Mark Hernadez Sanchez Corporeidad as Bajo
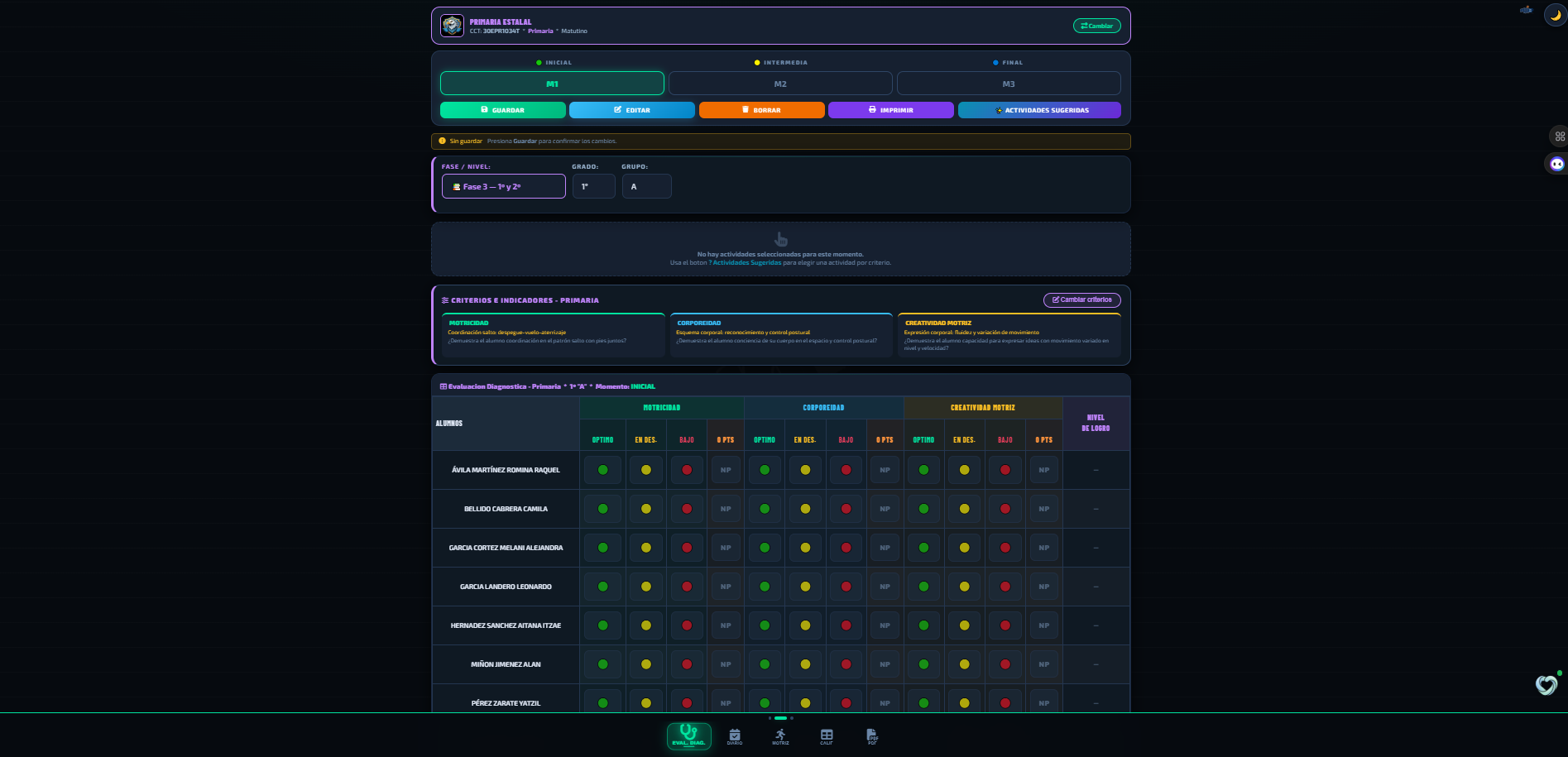 [x=846, y=625]
